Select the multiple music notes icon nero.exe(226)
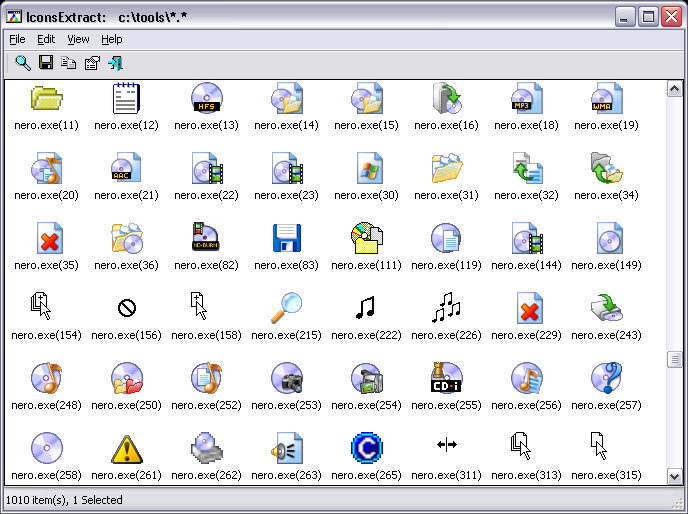 [x=446, y=307]
